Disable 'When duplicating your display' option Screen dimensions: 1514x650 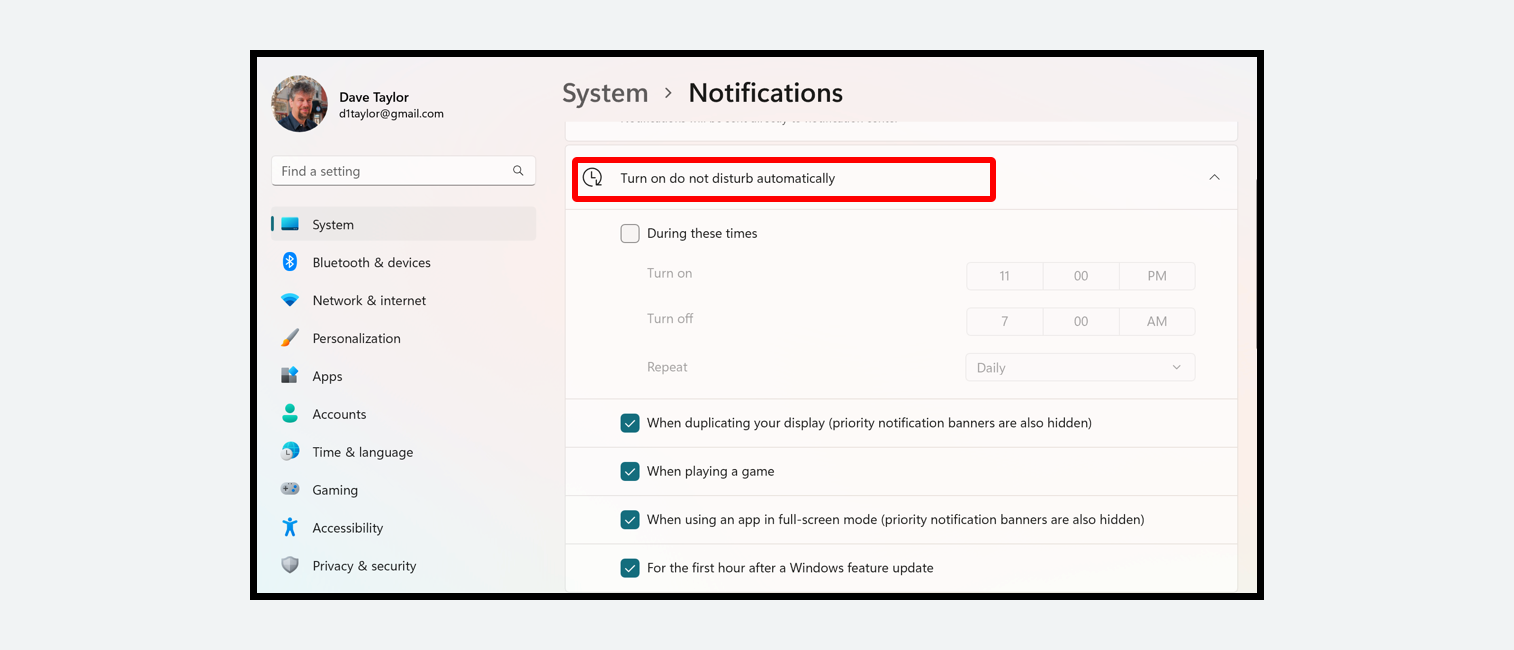tap(630, 423)
